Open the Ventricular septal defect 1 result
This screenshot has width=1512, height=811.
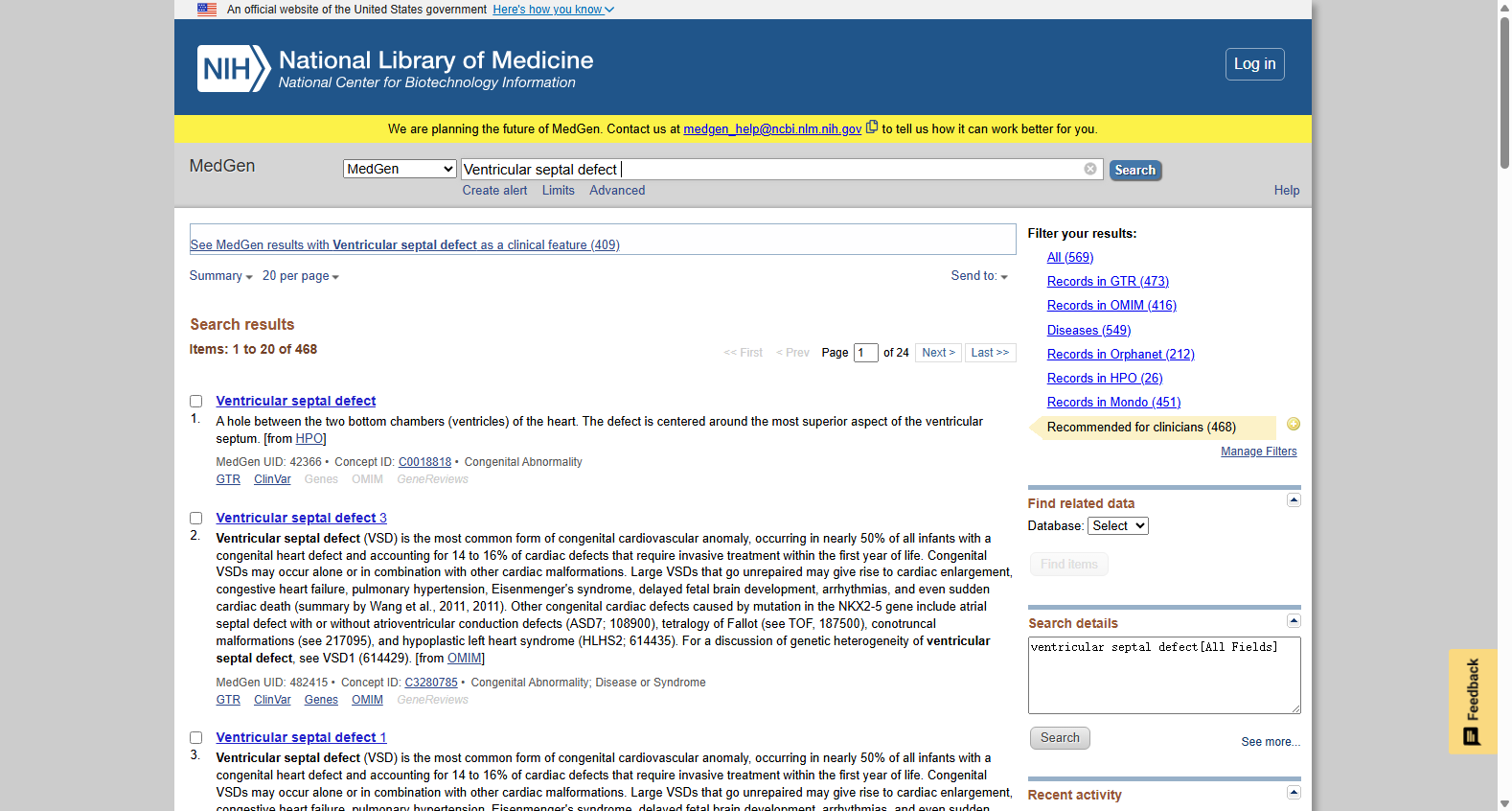[x=302, y=738]
